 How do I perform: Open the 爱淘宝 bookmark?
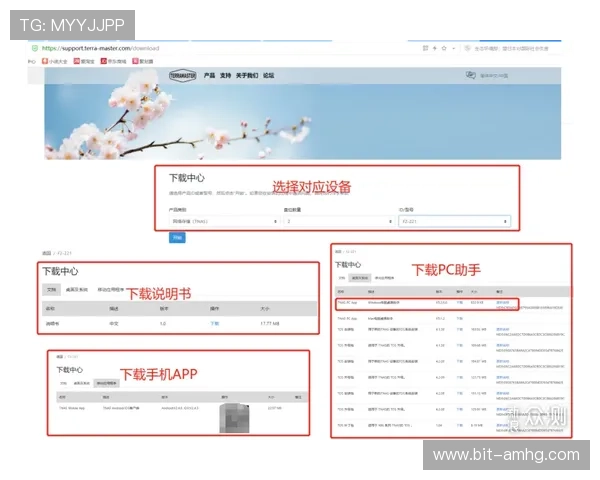[x=84, y=61]
